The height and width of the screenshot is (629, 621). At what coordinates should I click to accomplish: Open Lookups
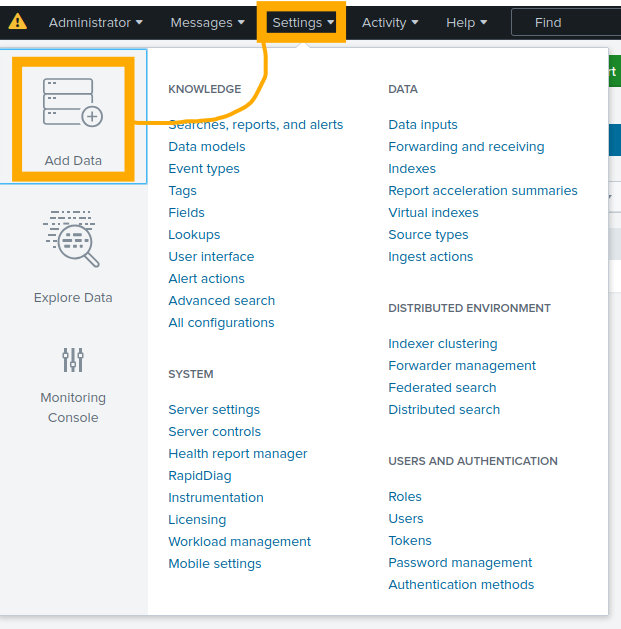(x=194, y=235)
